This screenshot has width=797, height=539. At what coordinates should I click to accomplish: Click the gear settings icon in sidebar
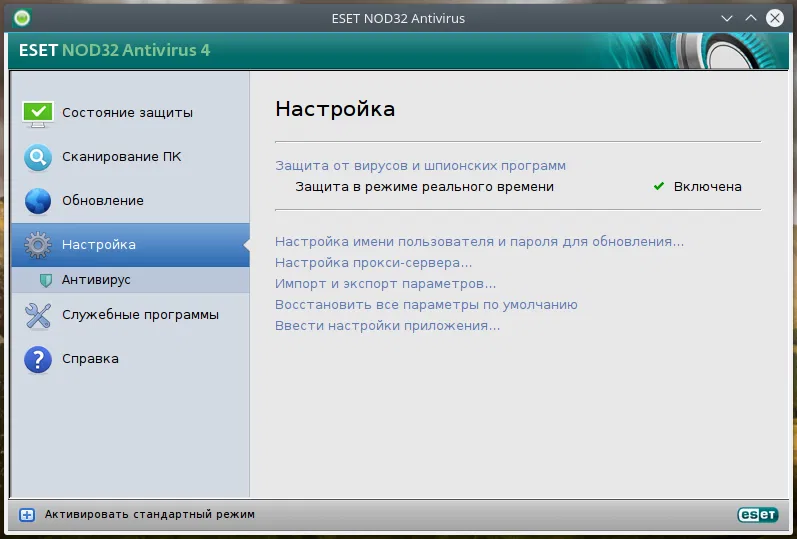38,245
